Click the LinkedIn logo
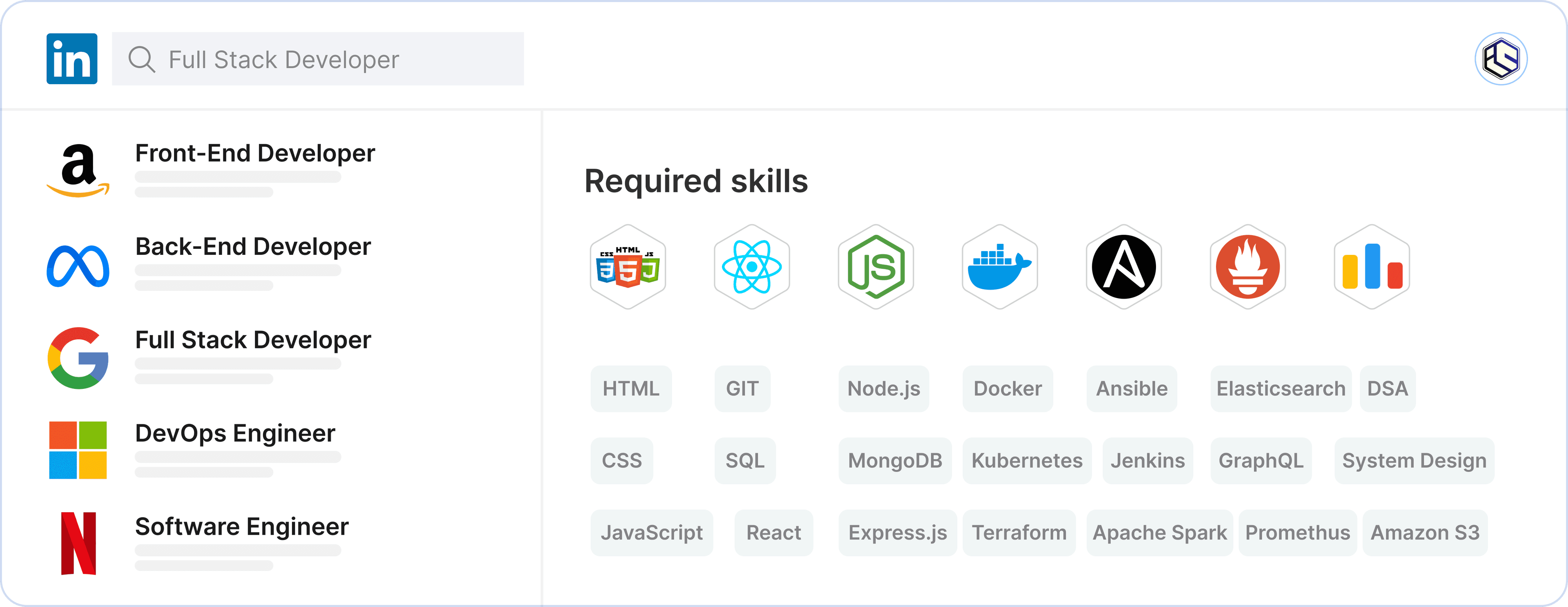Image resolution: width=1568 pixels, height=607 pixels. click(72, 58)
